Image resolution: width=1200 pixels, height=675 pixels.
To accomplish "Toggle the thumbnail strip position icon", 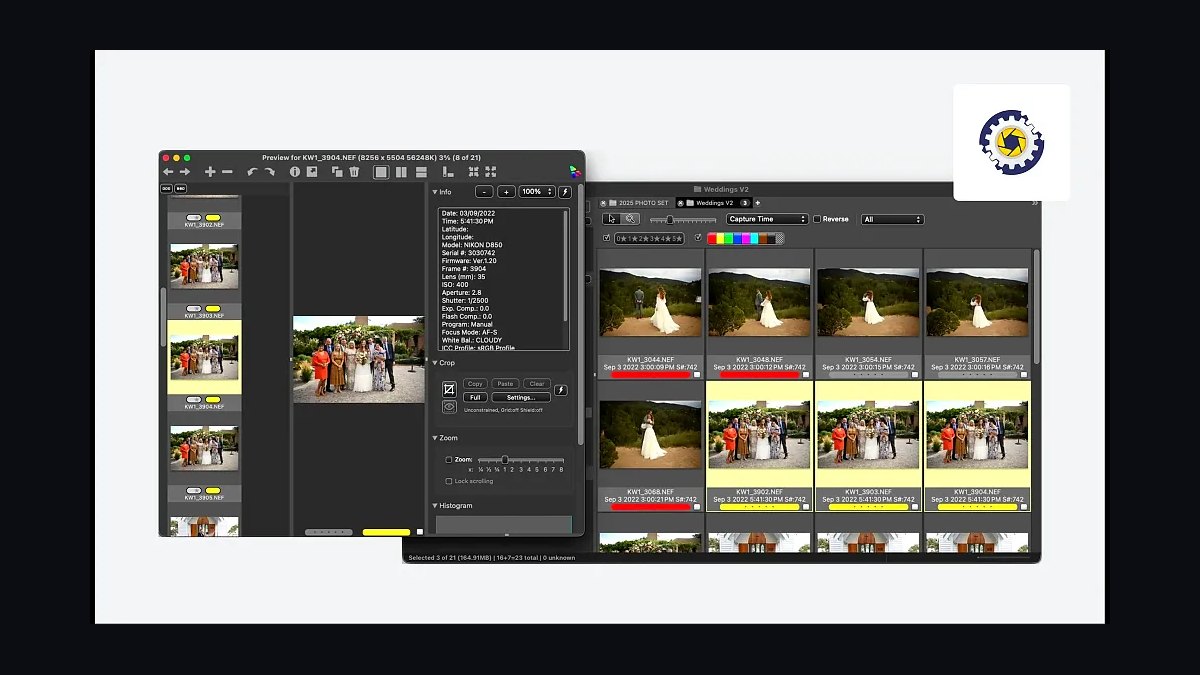I will [447, 172].
